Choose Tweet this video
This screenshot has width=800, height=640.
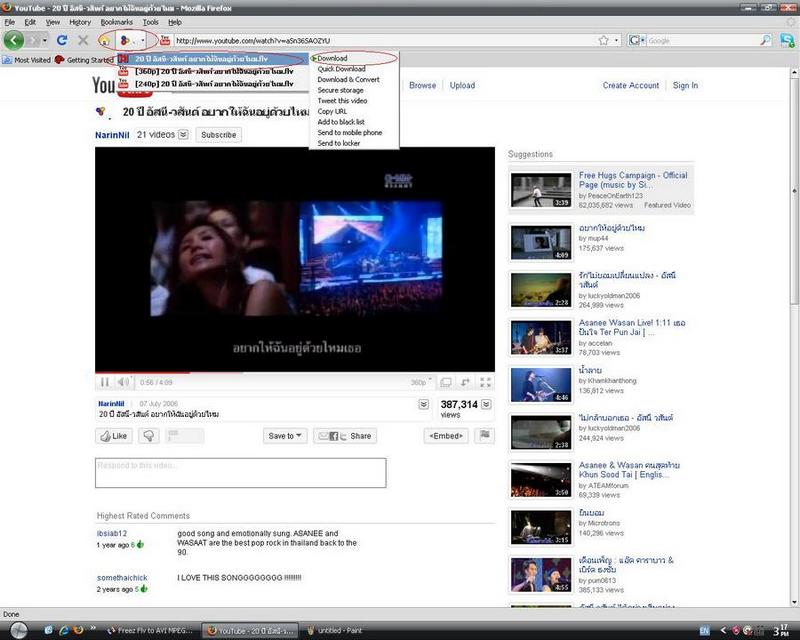(x=342, y=101)
